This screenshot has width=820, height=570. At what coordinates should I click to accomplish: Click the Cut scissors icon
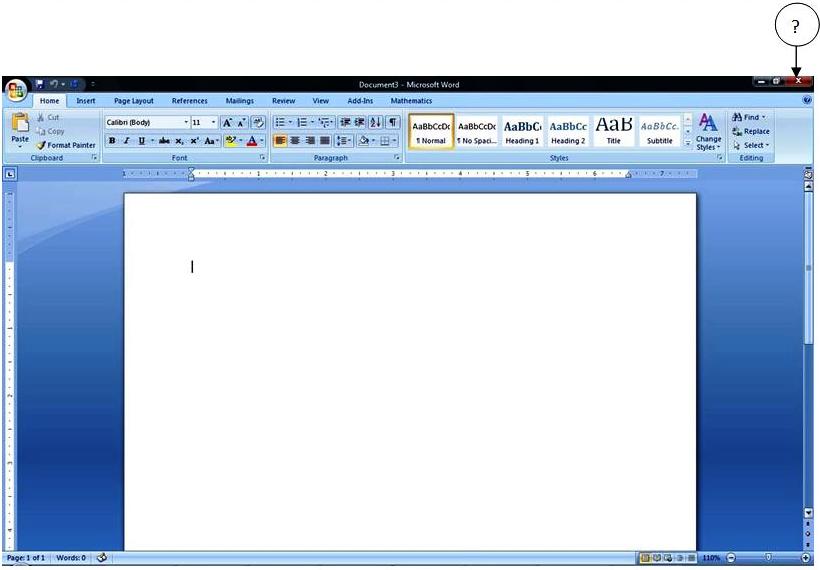click(x=41, y=117)
